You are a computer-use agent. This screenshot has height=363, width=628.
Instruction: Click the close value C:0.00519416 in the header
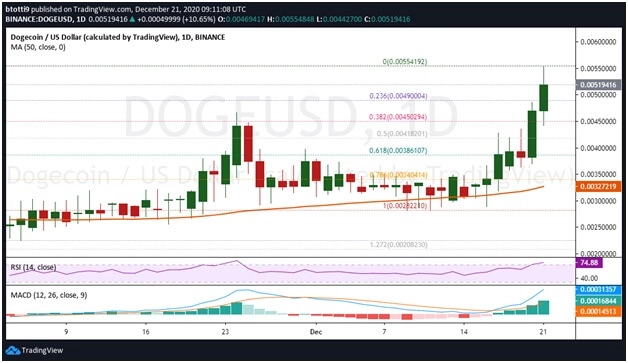(x=387, y=19)
